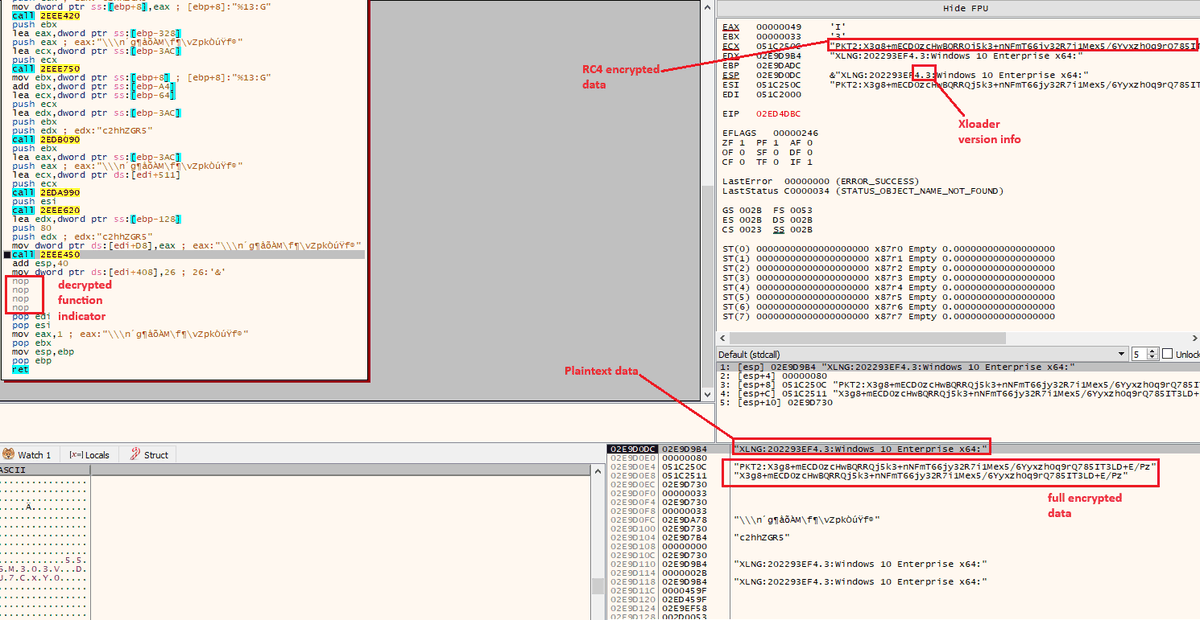Click the AF flag in registers

tap(803, 142)
